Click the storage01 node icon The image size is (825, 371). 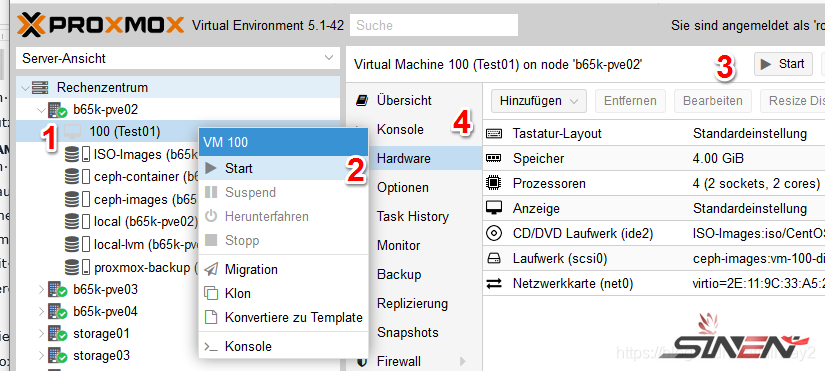(57, 334)
